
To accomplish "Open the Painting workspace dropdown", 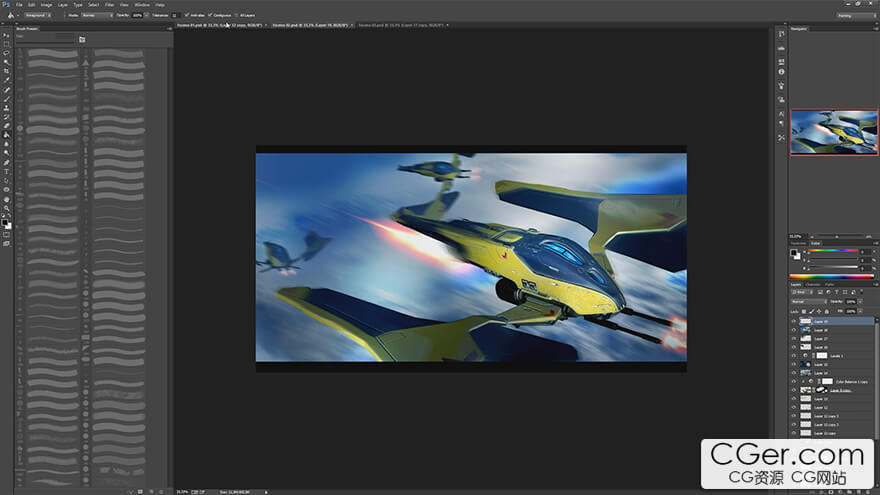I will pyautogui.click(x=855, y=15).
